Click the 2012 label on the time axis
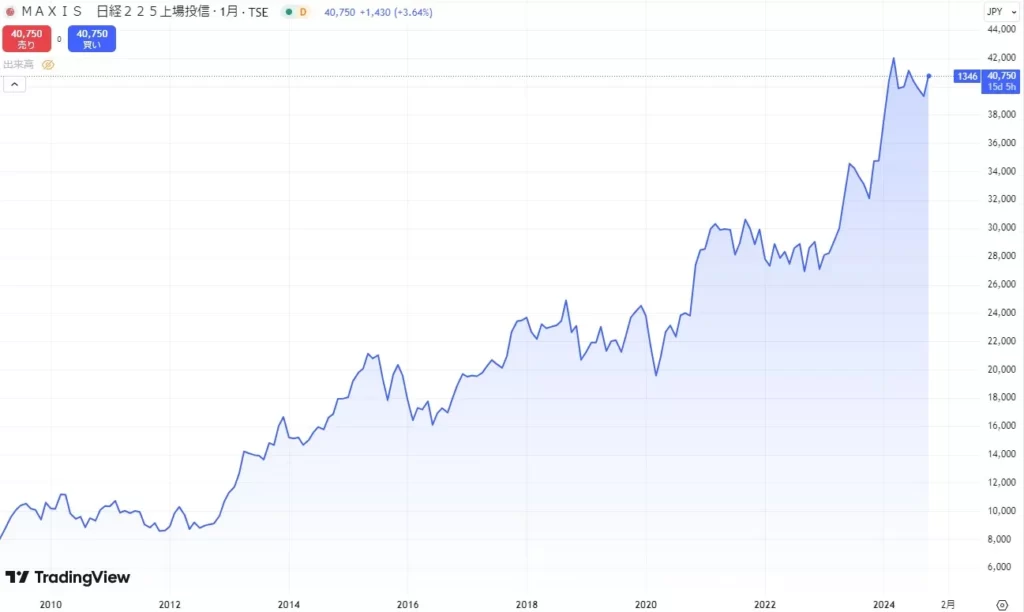 click(170, 605)
